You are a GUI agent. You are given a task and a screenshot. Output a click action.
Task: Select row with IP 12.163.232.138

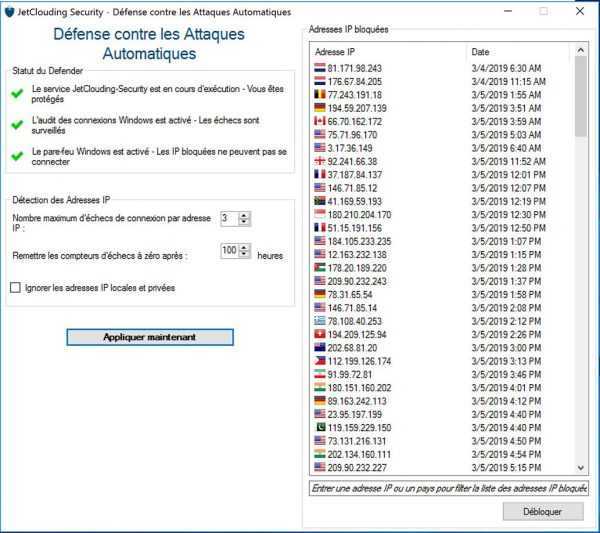443,254
